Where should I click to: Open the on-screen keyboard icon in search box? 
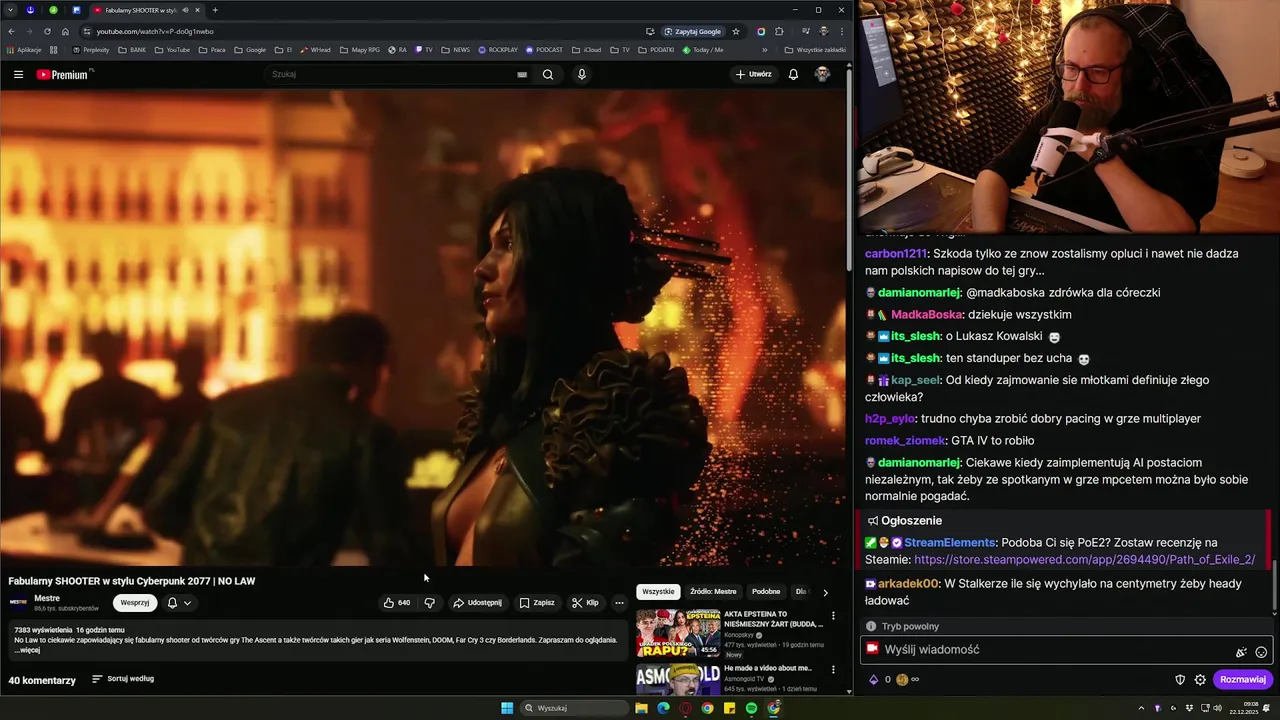tap(522, 74)
